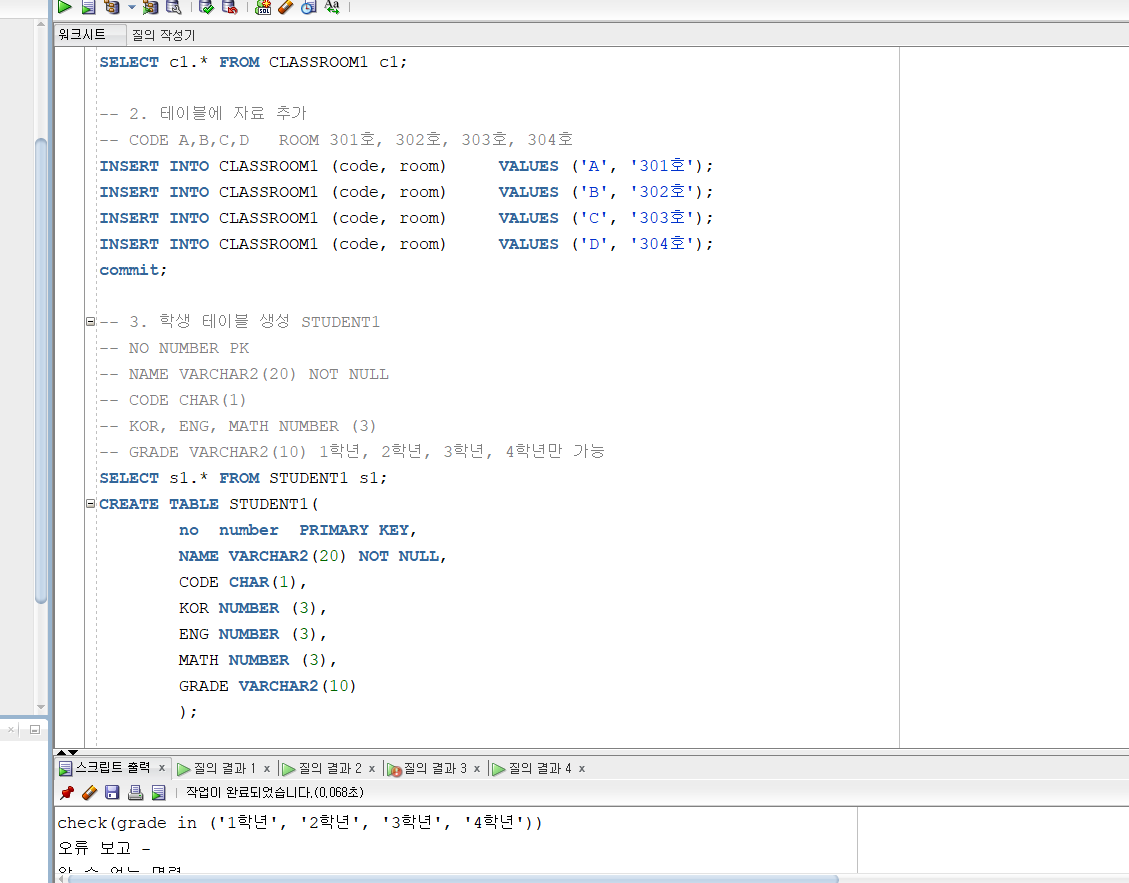Viewport: 1129px width, 883px height.
Task: Click the 'no number PRIMARY KEY,' line
Action: 297,530
